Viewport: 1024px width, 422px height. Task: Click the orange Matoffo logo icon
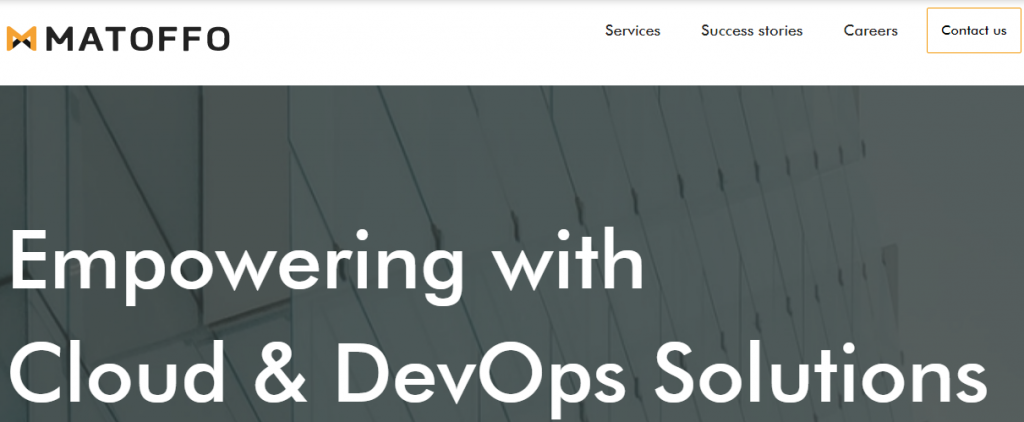[x=21, y=39]
